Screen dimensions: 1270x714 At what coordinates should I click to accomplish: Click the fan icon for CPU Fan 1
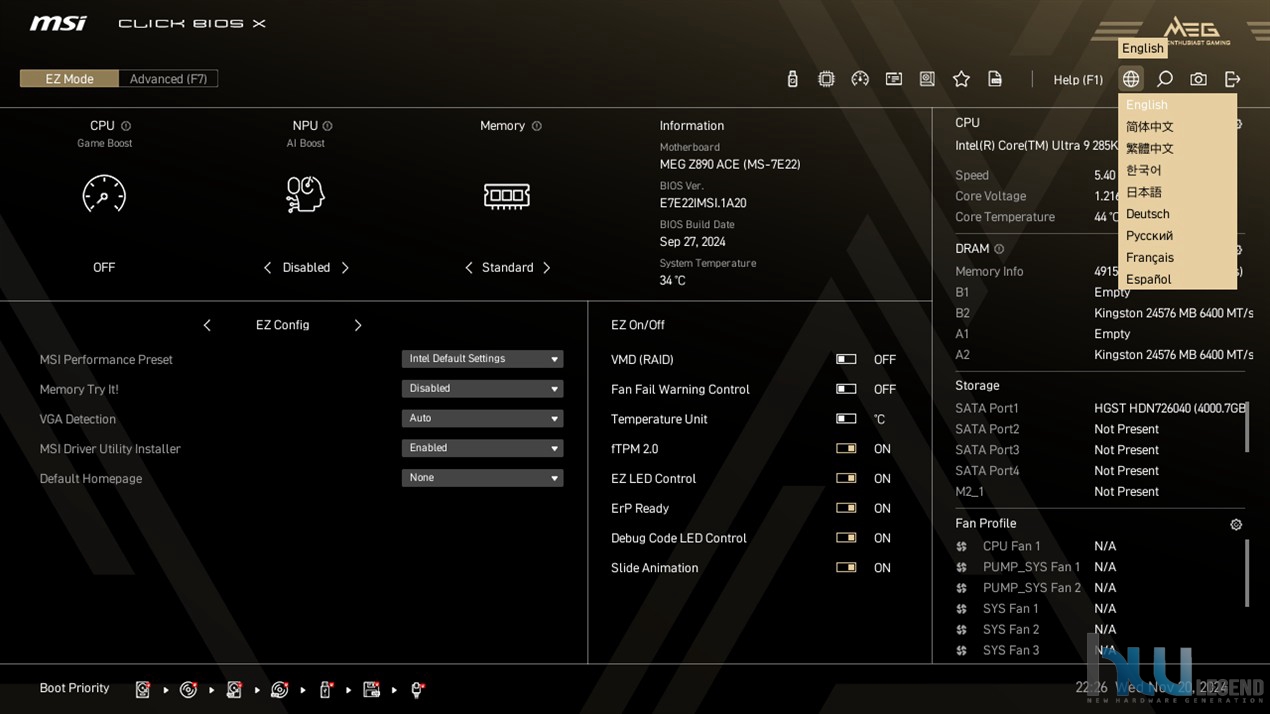(x=961, y=547)
